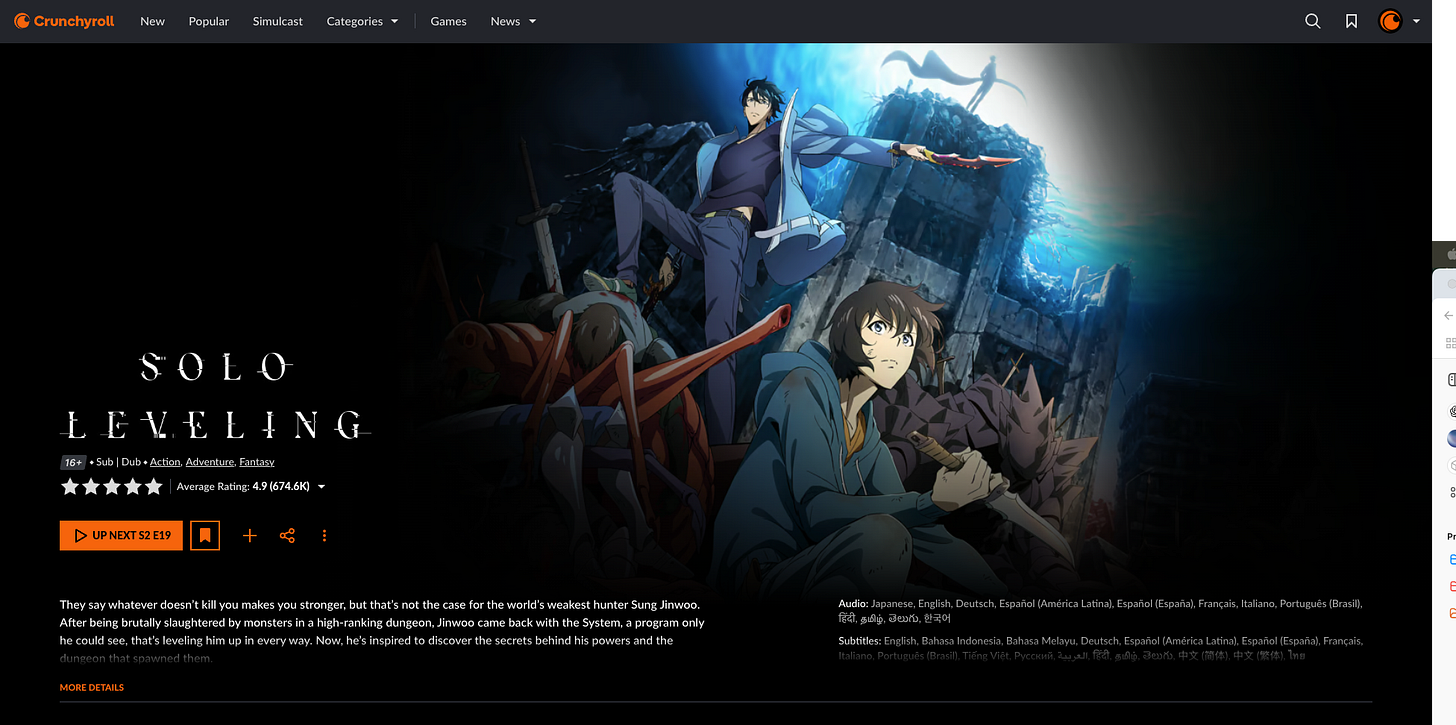This screenshot has height=725, width=1456.
Task: Open the Action genre link
Action: coord(165,462)
